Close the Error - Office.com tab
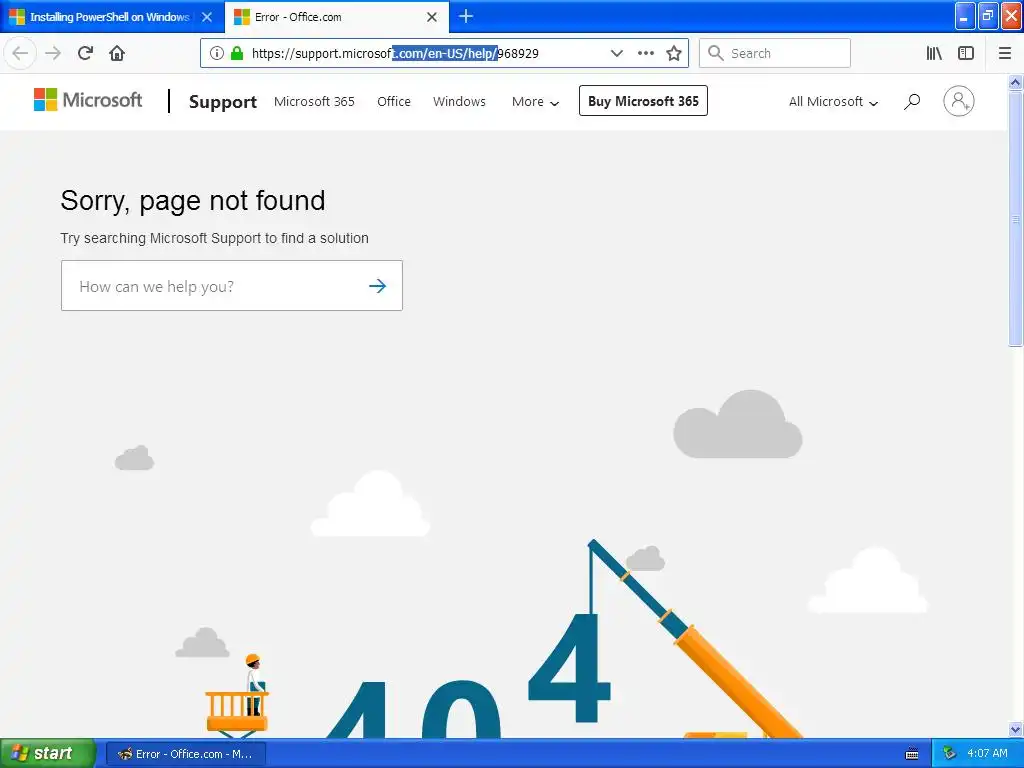The height and width of the screenshot is (768, 1024). [432, 17]
